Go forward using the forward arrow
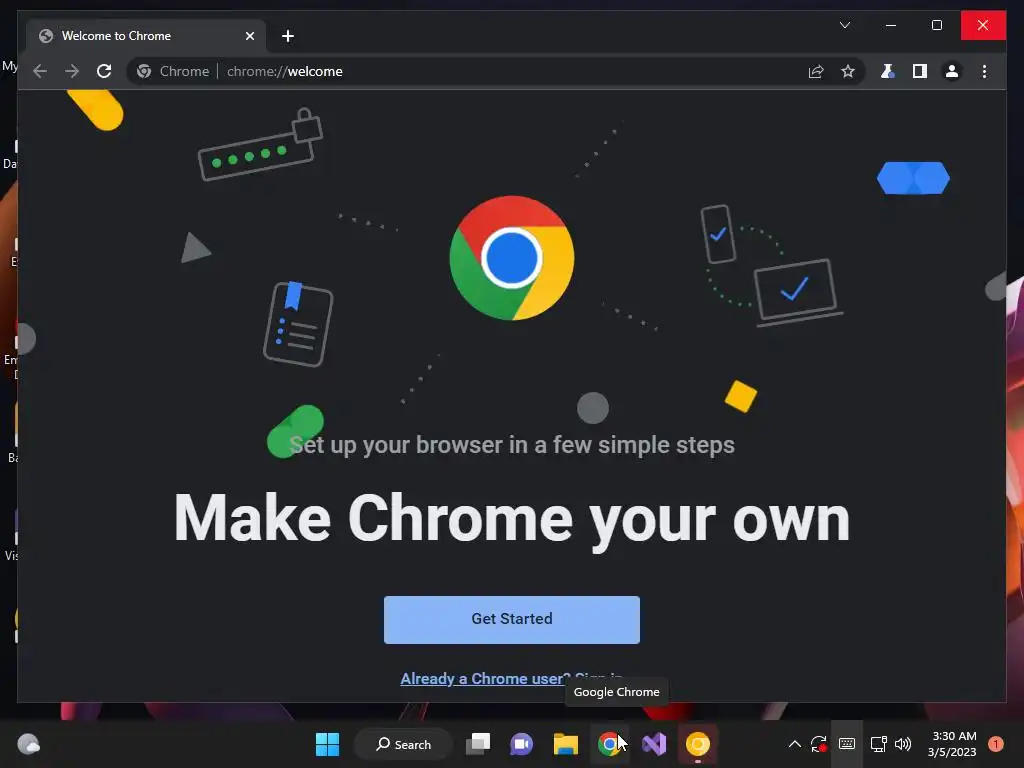 [72, 71]
